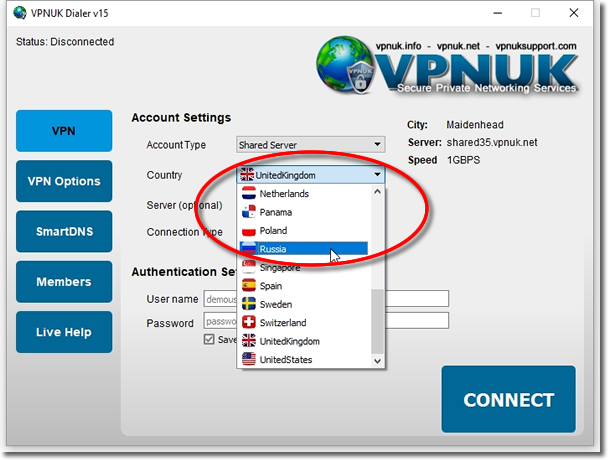Start a Live Help session
Viewport: 608px width, 460px height.
coord(64,332)
